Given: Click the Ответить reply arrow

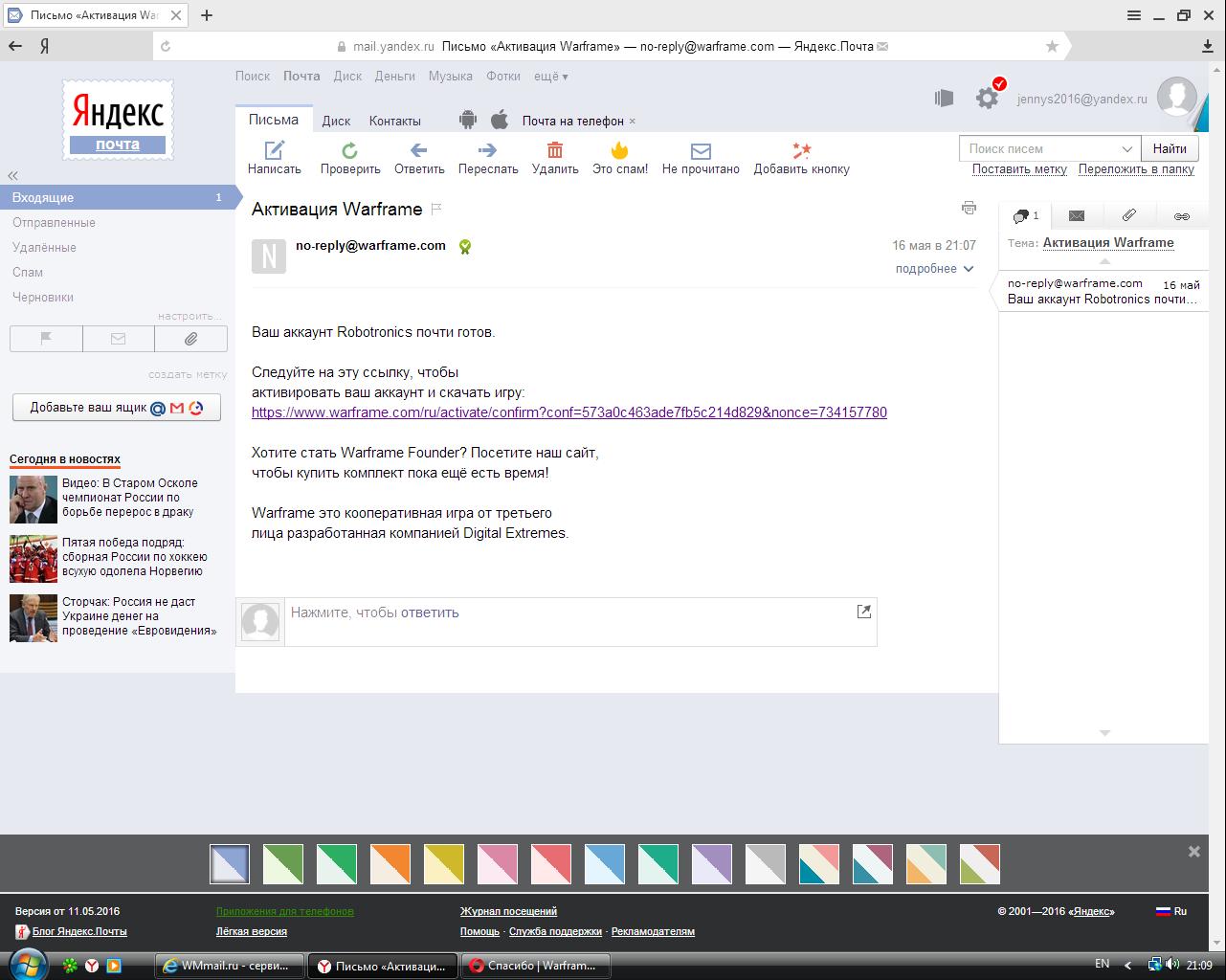Looking at the screenshot, I should point(418,150).
